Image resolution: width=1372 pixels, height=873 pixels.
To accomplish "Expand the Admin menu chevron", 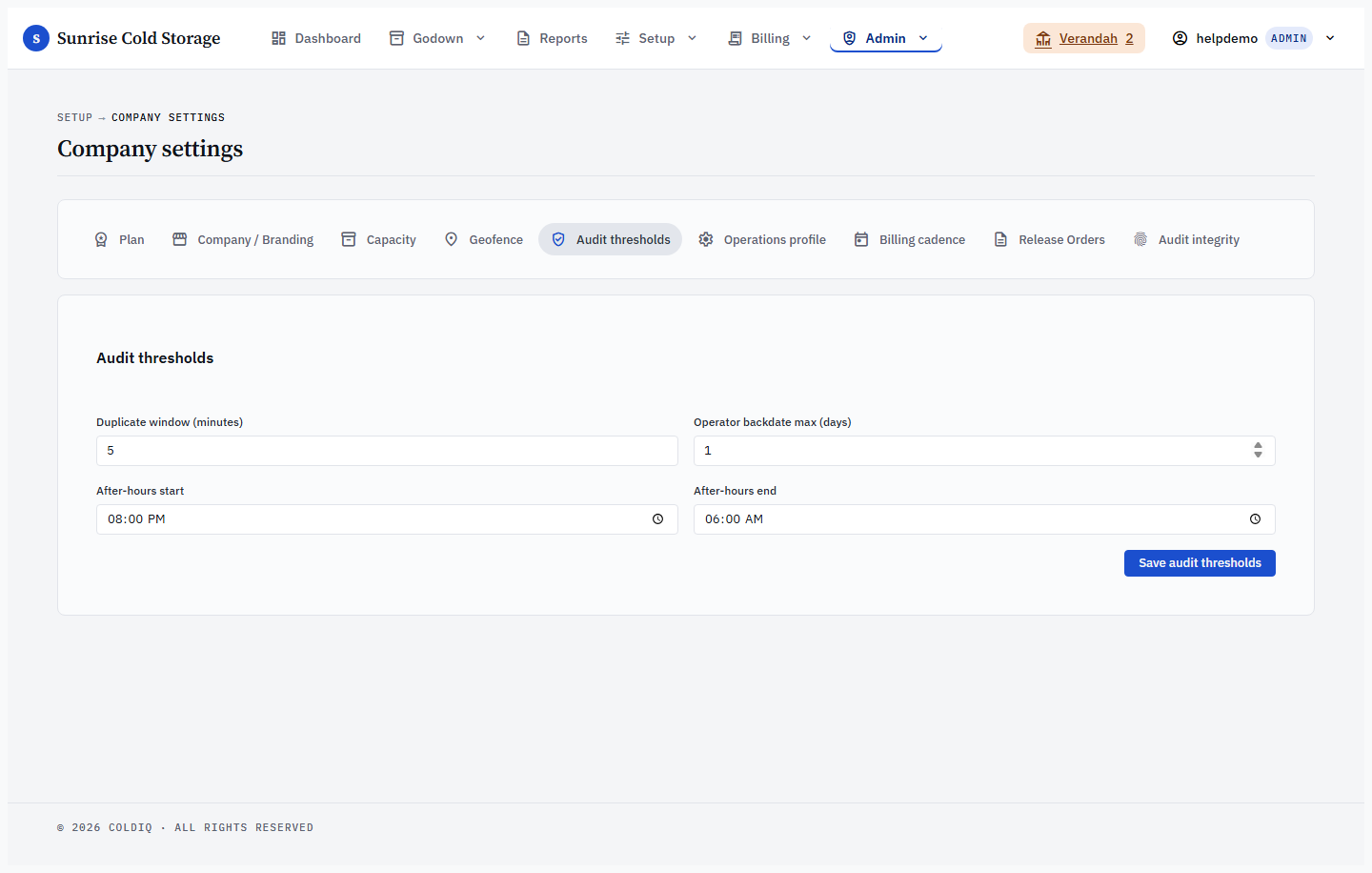I will (x=922, y=38).
